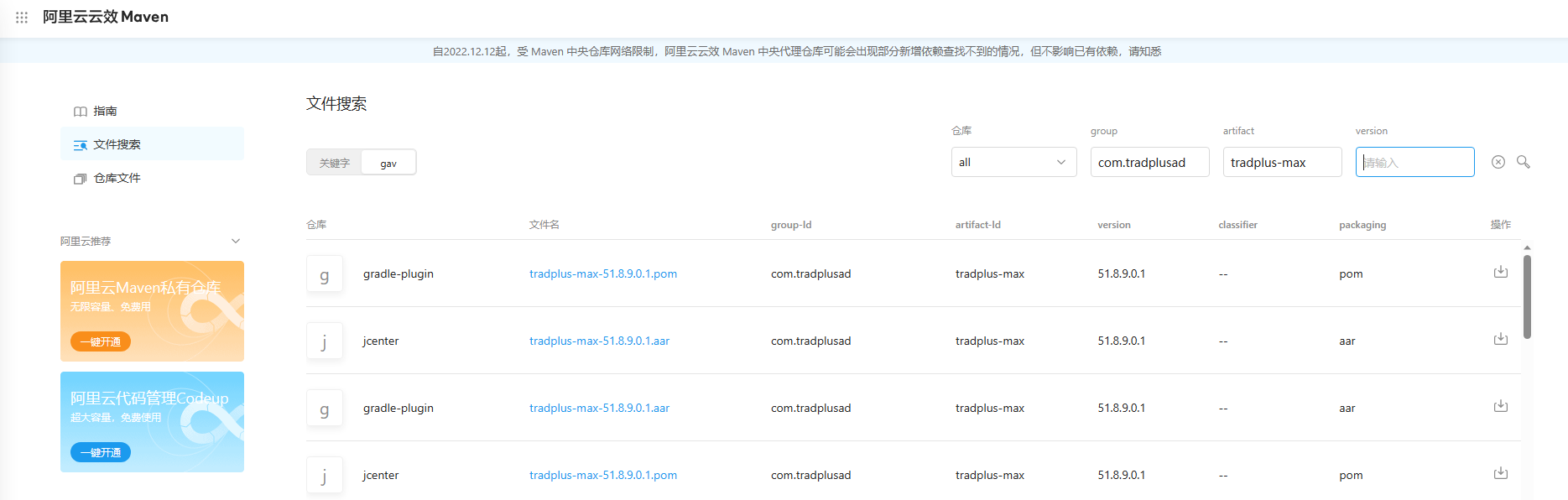Click the 'j' avatar of jcenter pom row

(325, 475)
